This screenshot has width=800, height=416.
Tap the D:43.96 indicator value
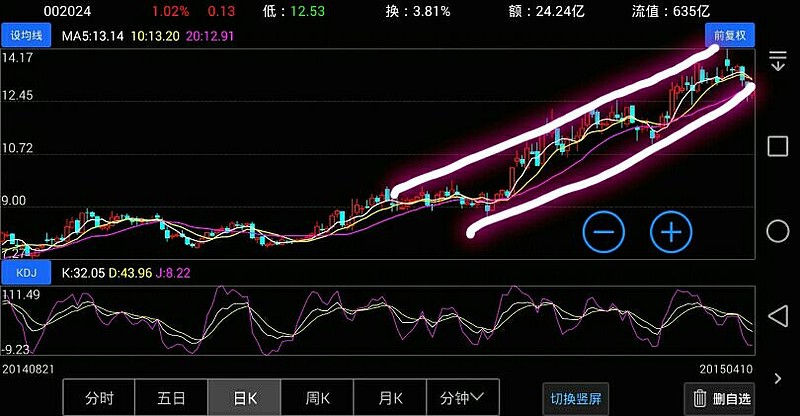point(130,273)
